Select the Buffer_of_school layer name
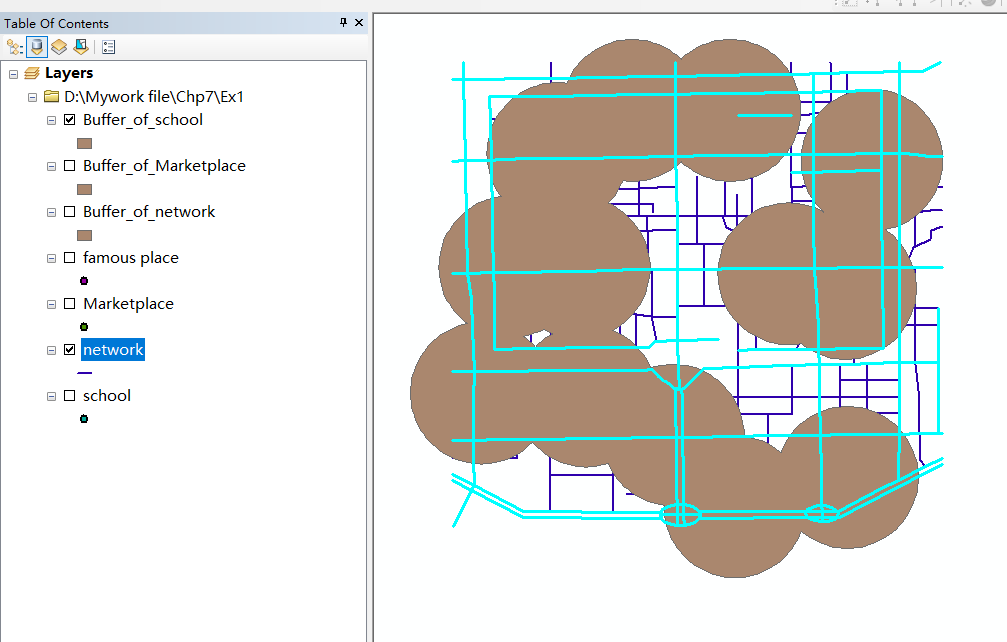Image resolution: width=1007 pixels, height=642 pixels. point(143,120)
